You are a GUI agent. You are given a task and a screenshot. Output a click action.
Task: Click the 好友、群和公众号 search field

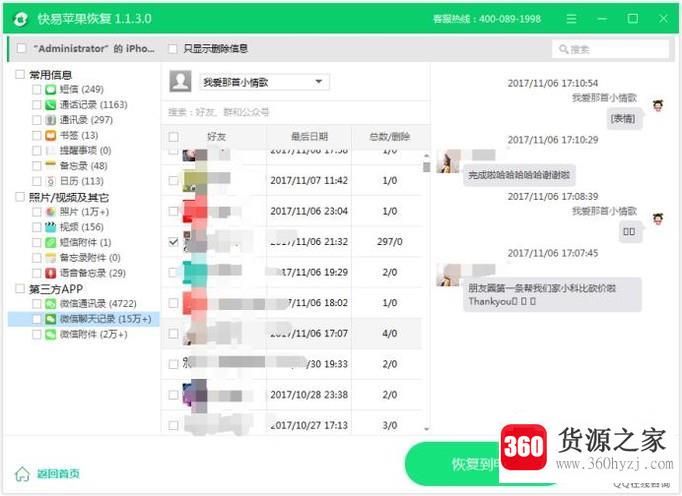[295, 112]
